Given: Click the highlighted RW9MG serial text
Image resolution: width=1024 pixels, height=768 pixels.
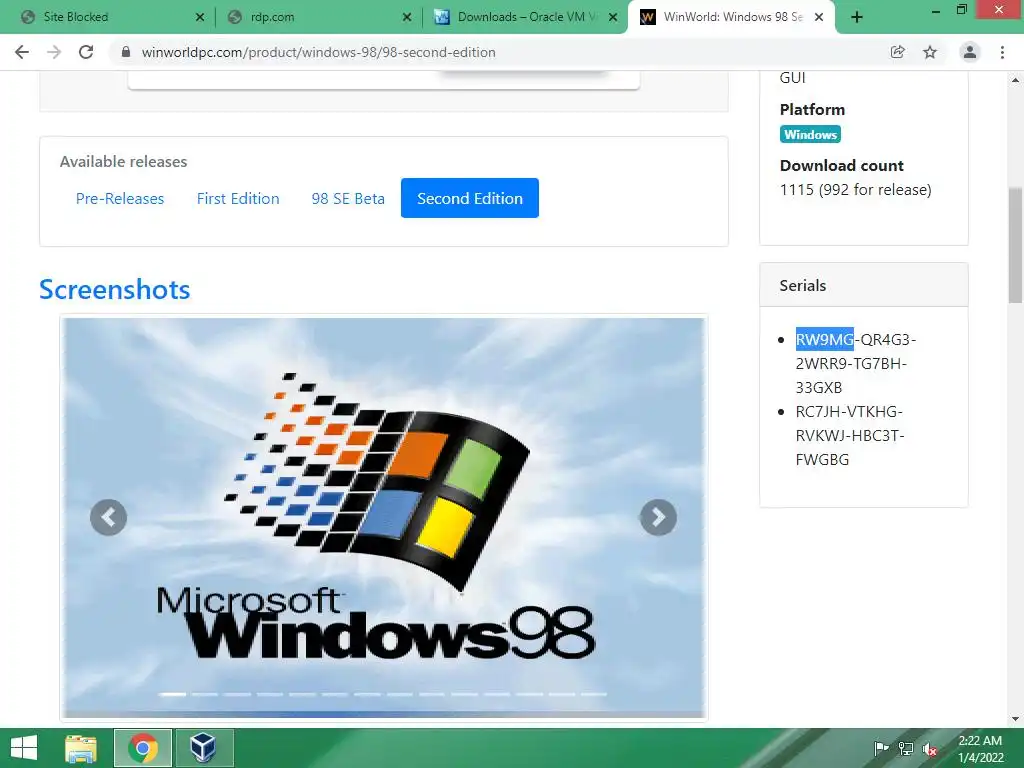Looking at the screenshot, I should click(x=825, y=340).
